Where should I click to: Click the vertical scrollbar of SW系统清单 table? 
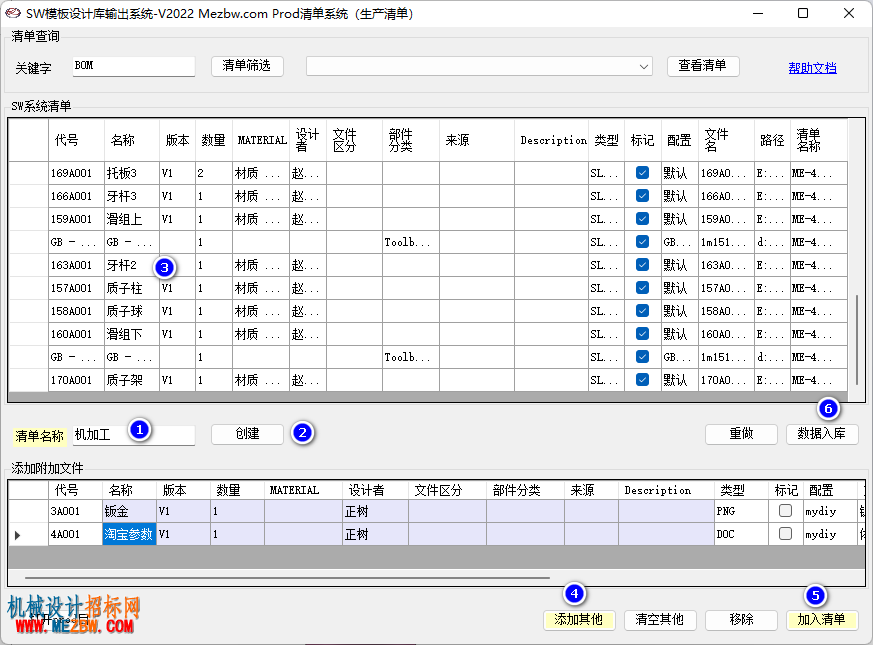pyautogui.click(x=856, y=340)
